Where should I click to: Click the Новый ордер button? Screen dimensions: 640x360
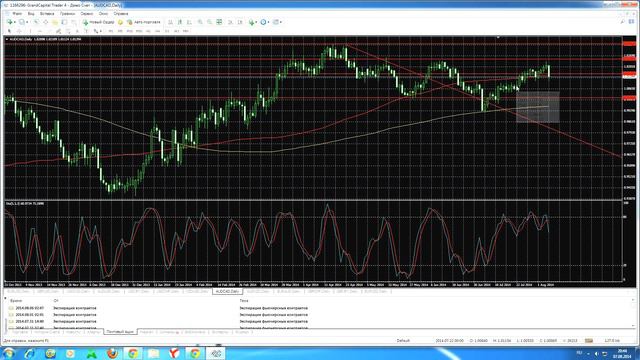(98, 22)
